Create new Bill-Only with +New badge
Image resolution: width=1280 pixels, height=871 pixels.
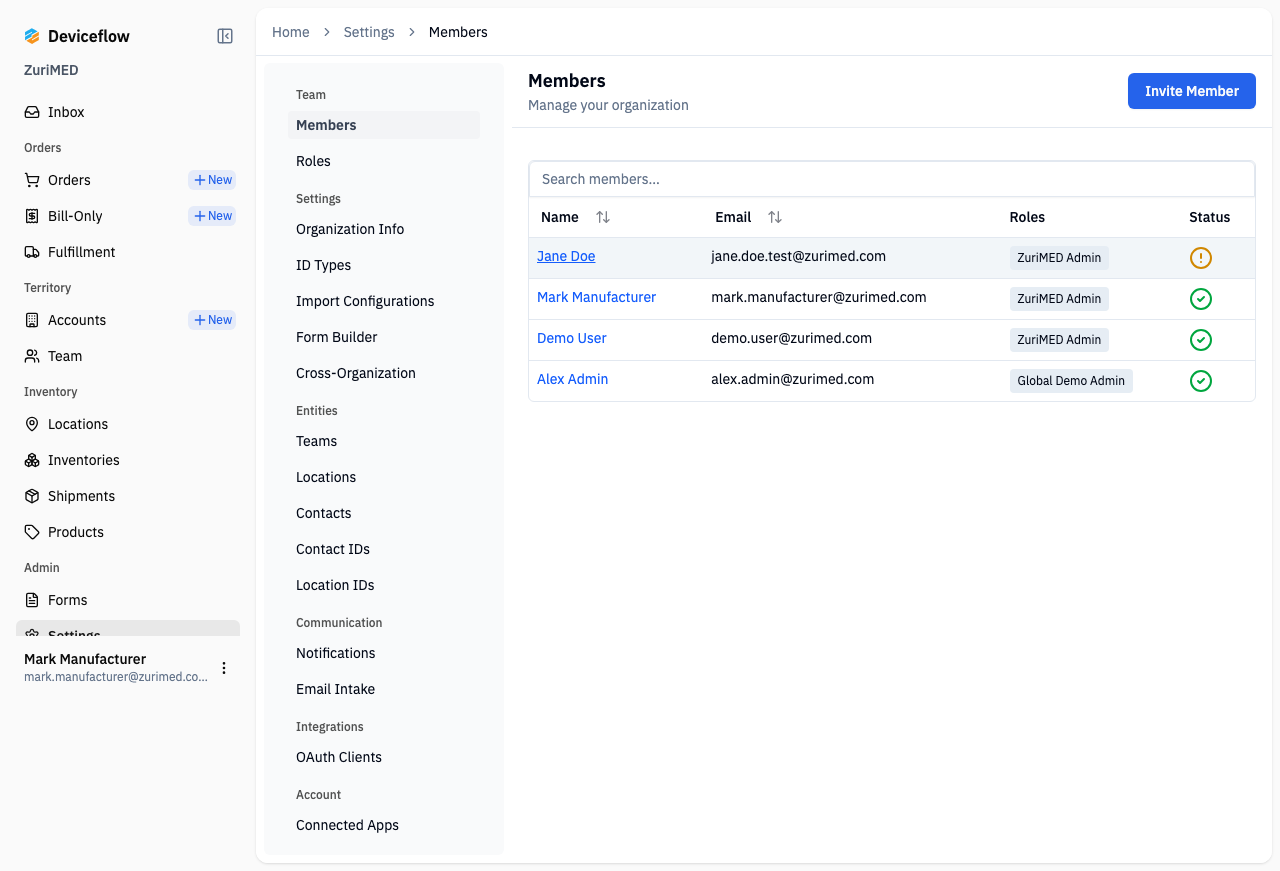[x=212, y=216]
